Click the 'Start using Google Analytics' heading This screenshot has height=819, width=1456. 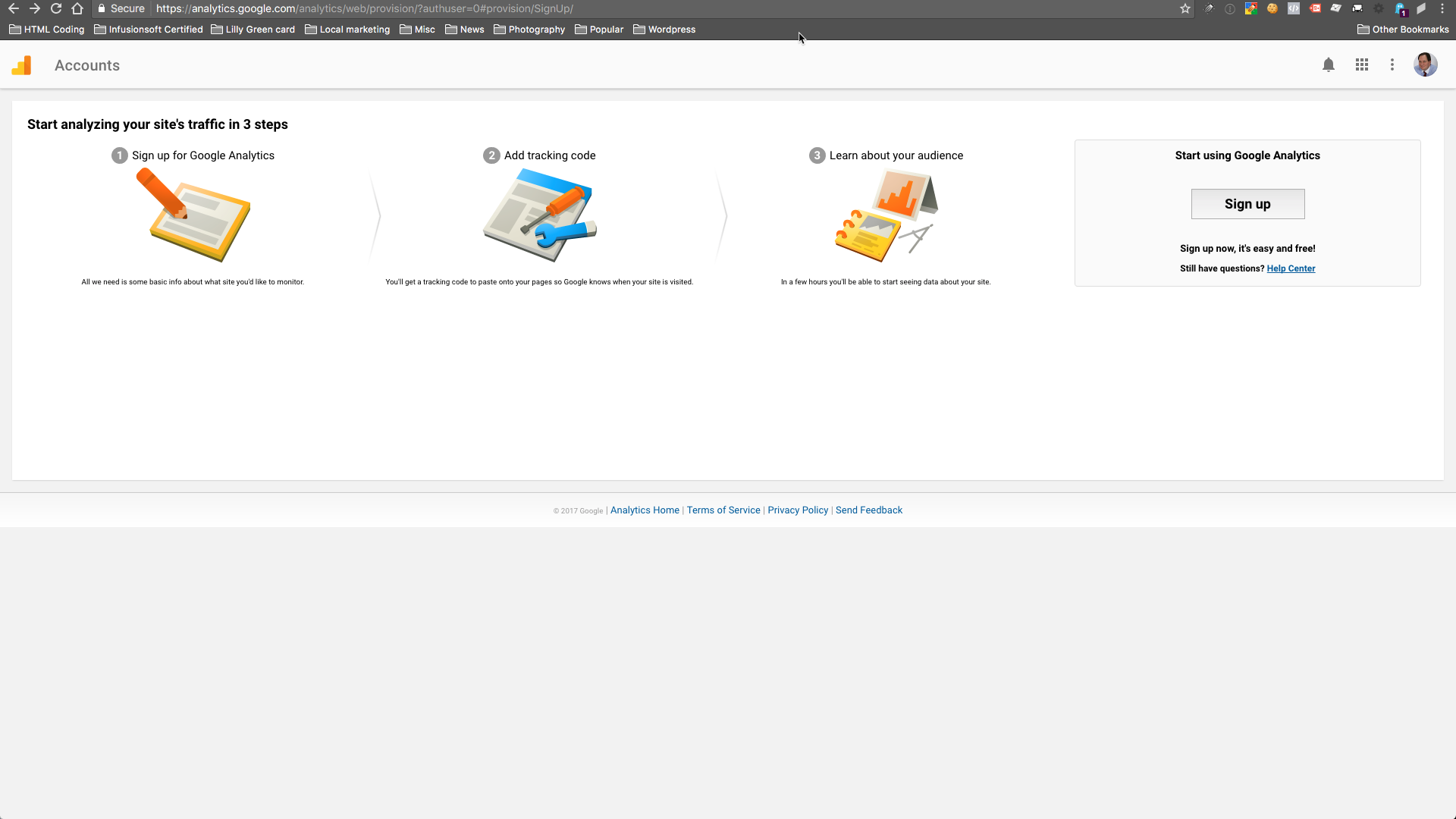1247,155
